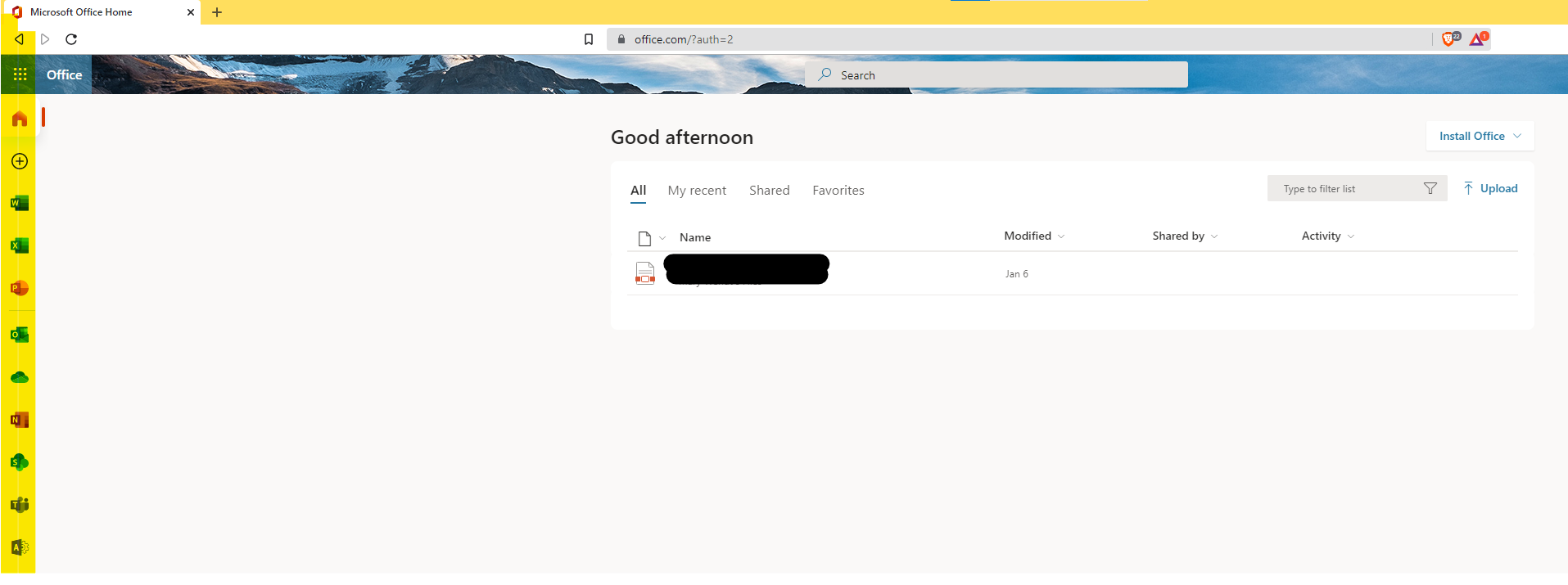This screenshot has width=1568, height=585.
Task: Go to the Office Home icon
Action: [20, 119]
